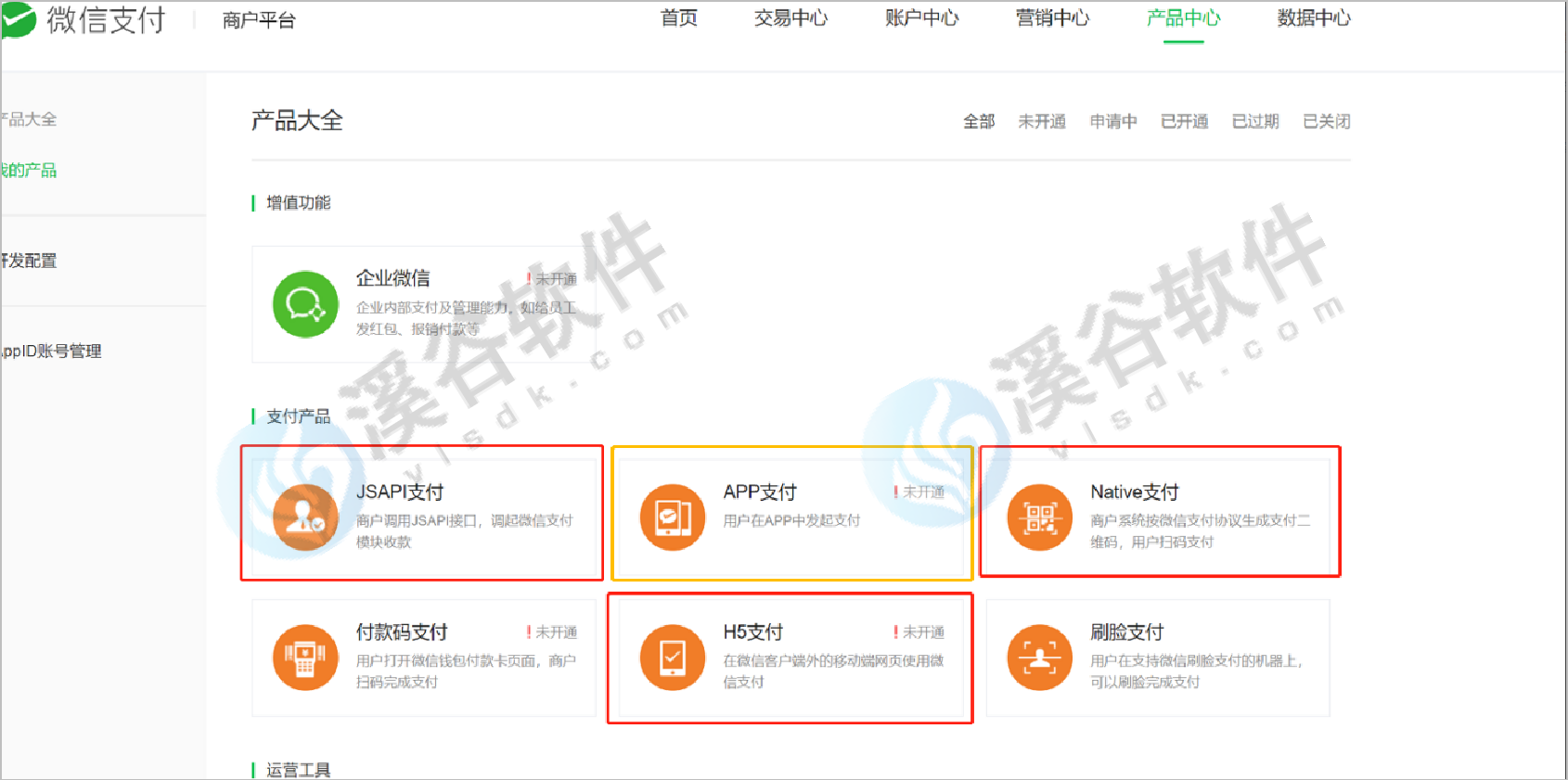Click the JSAPI支付 orange icon
This screenshot has height=780, width=1568.
[x=305, y=518]
